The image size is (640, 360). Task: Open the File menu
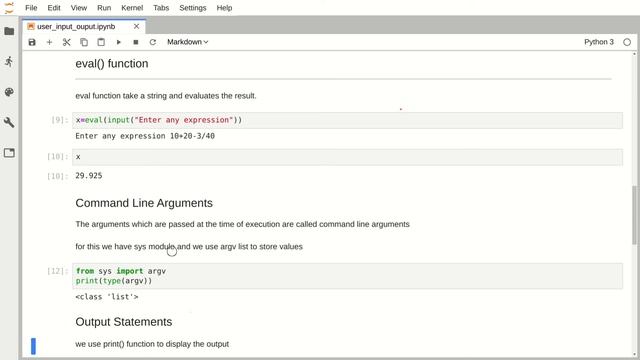tap(31, 8)
